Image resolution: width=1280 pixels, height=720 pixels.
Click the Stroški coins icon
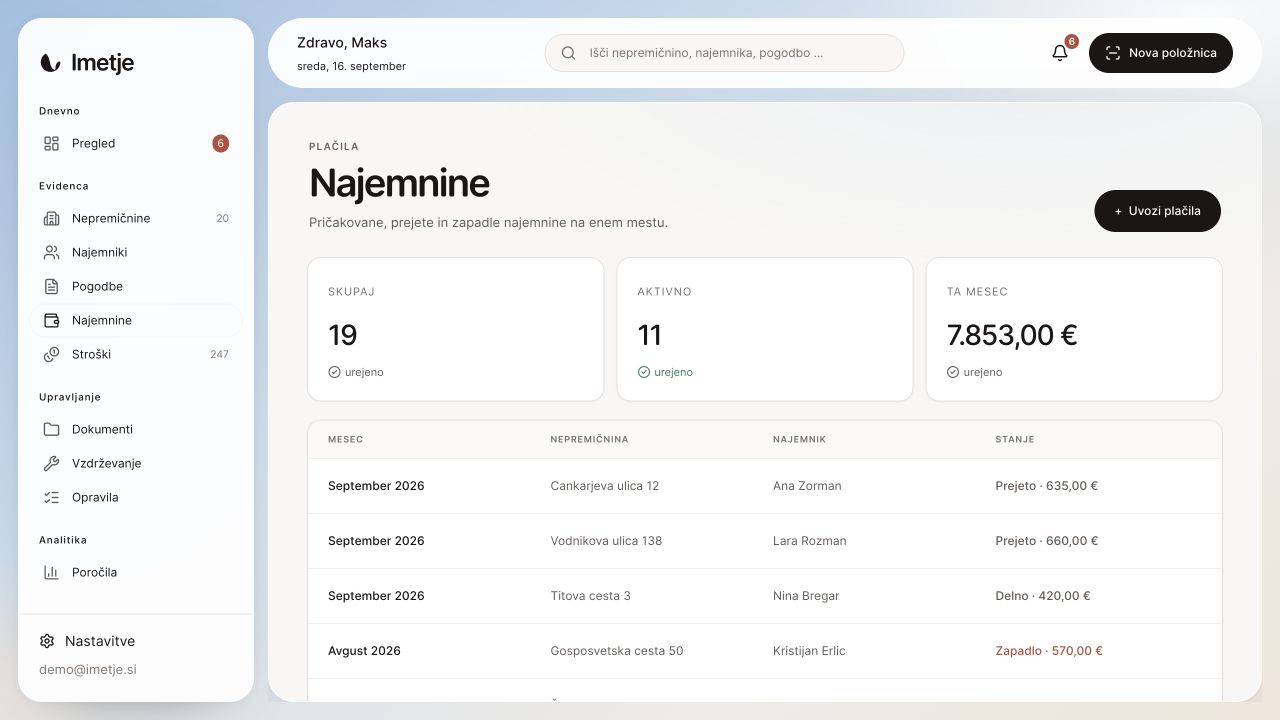point(52,354)
